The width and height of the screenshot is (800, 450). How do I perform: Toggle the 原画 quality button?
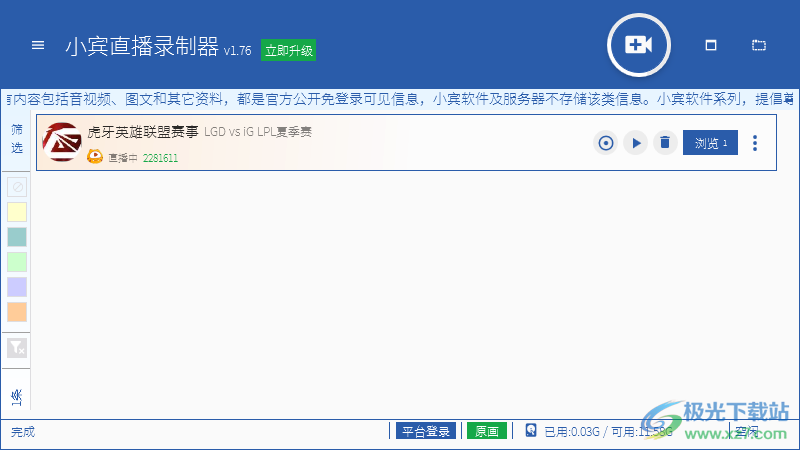click(487, 431)
